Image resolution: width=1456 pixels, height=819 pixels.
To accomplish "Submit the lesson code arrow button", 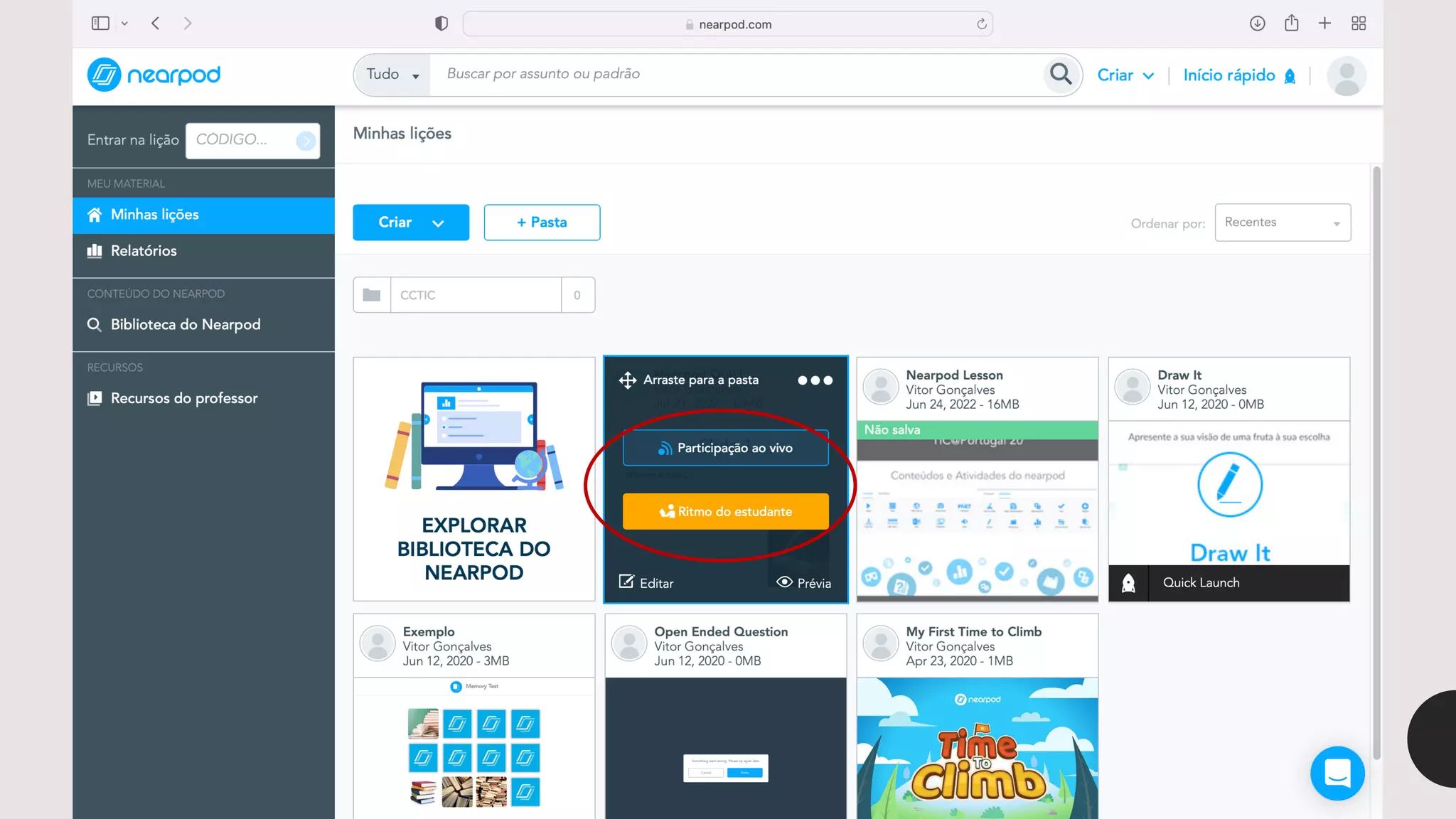I will (x=306, y=140).
